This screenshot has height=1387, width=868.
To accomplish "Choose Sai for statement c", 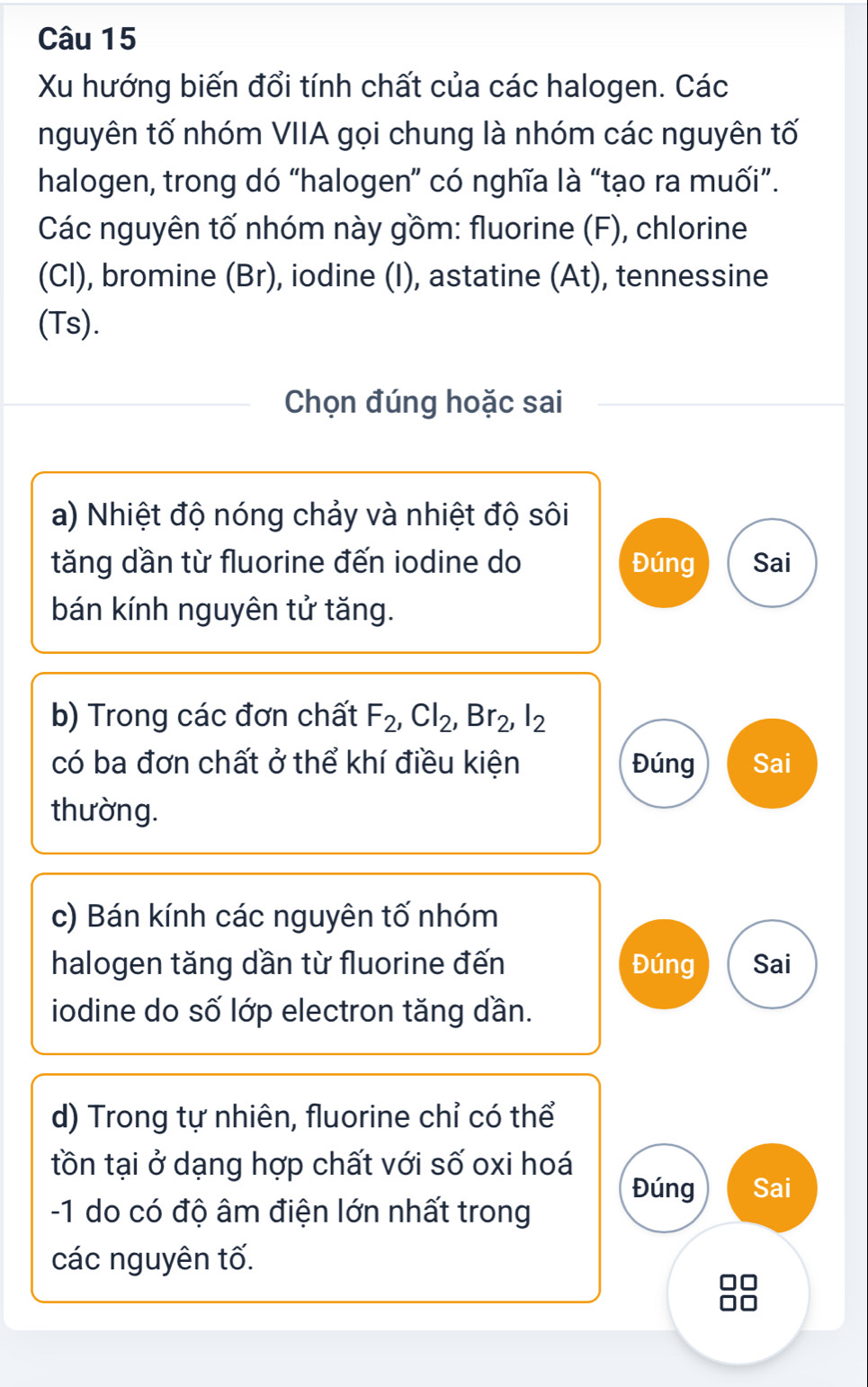I will pyautogui.click(x=772, y=964).
